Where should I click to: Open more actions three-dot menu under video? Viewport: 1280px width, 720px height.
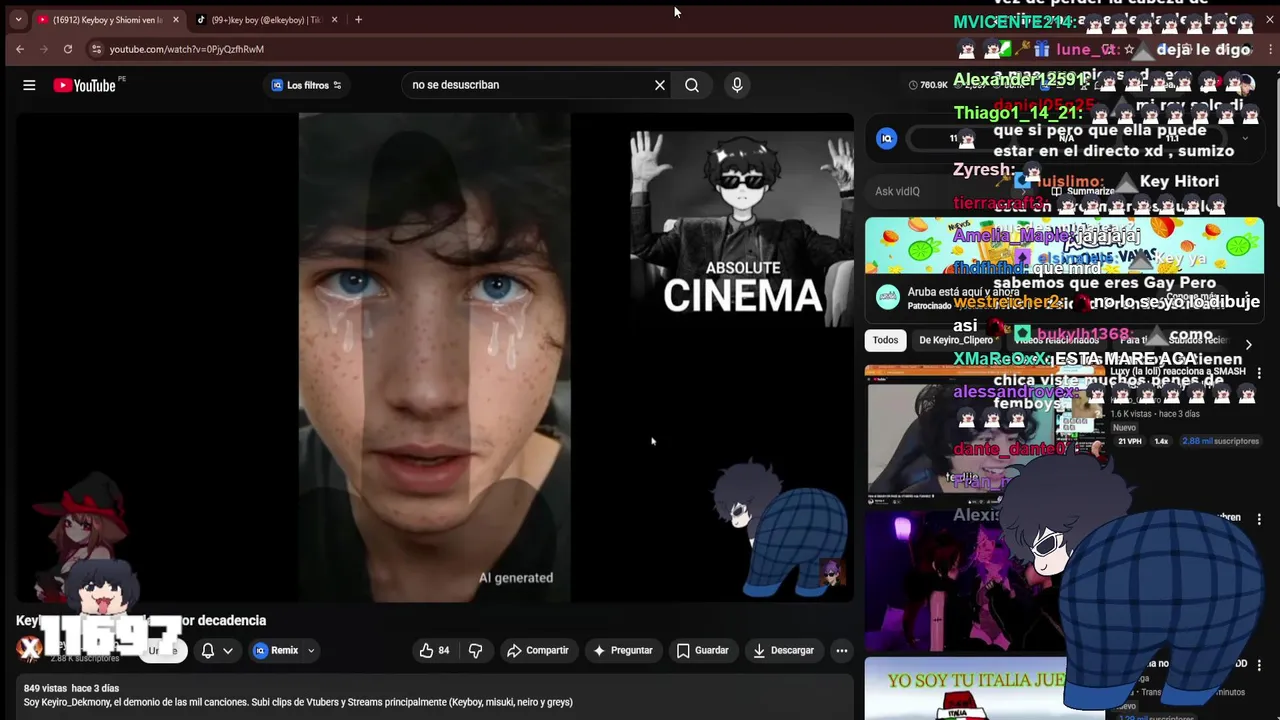(842, 650)
